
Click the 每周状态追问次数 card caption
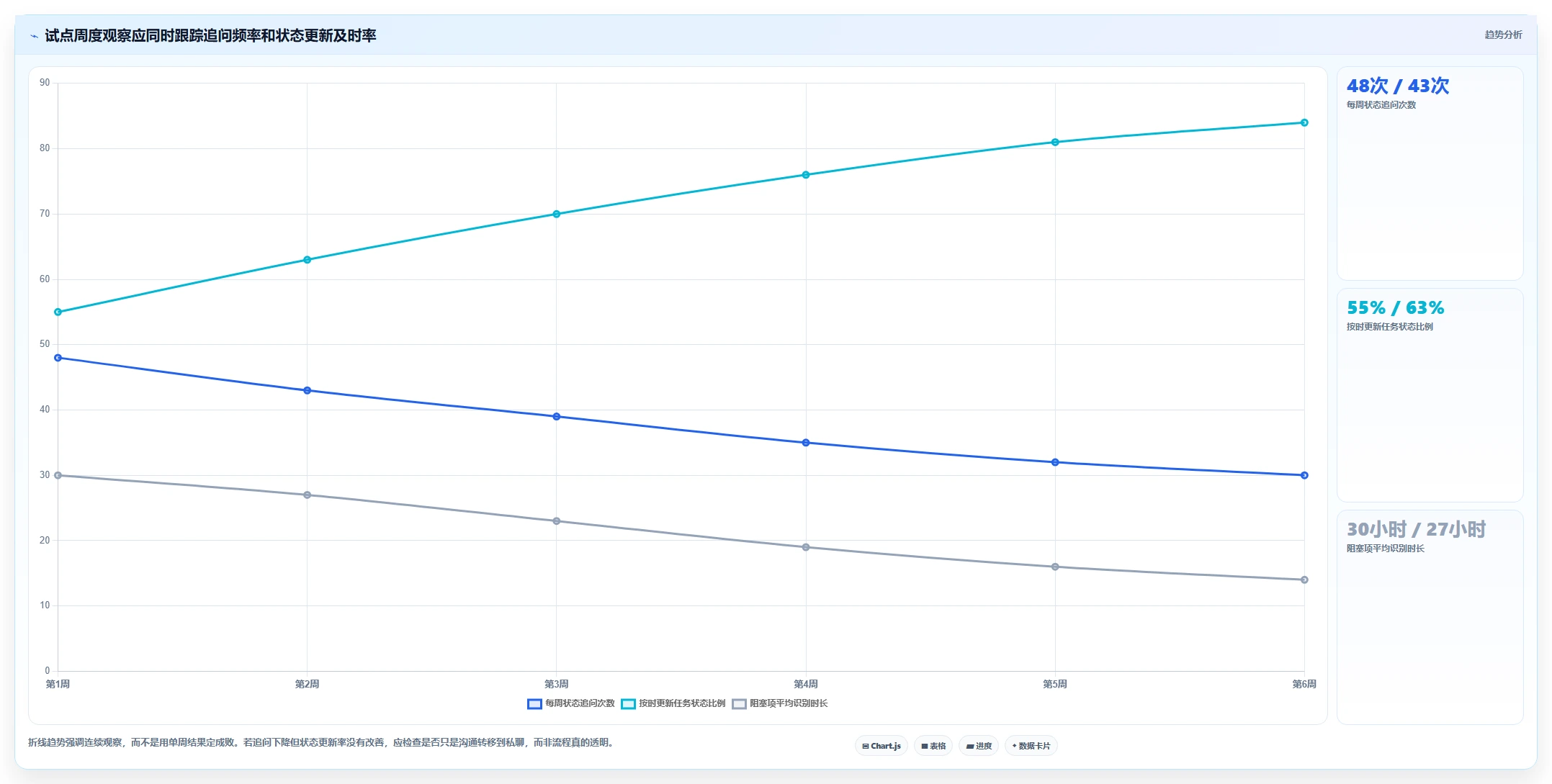point(1381,105)
